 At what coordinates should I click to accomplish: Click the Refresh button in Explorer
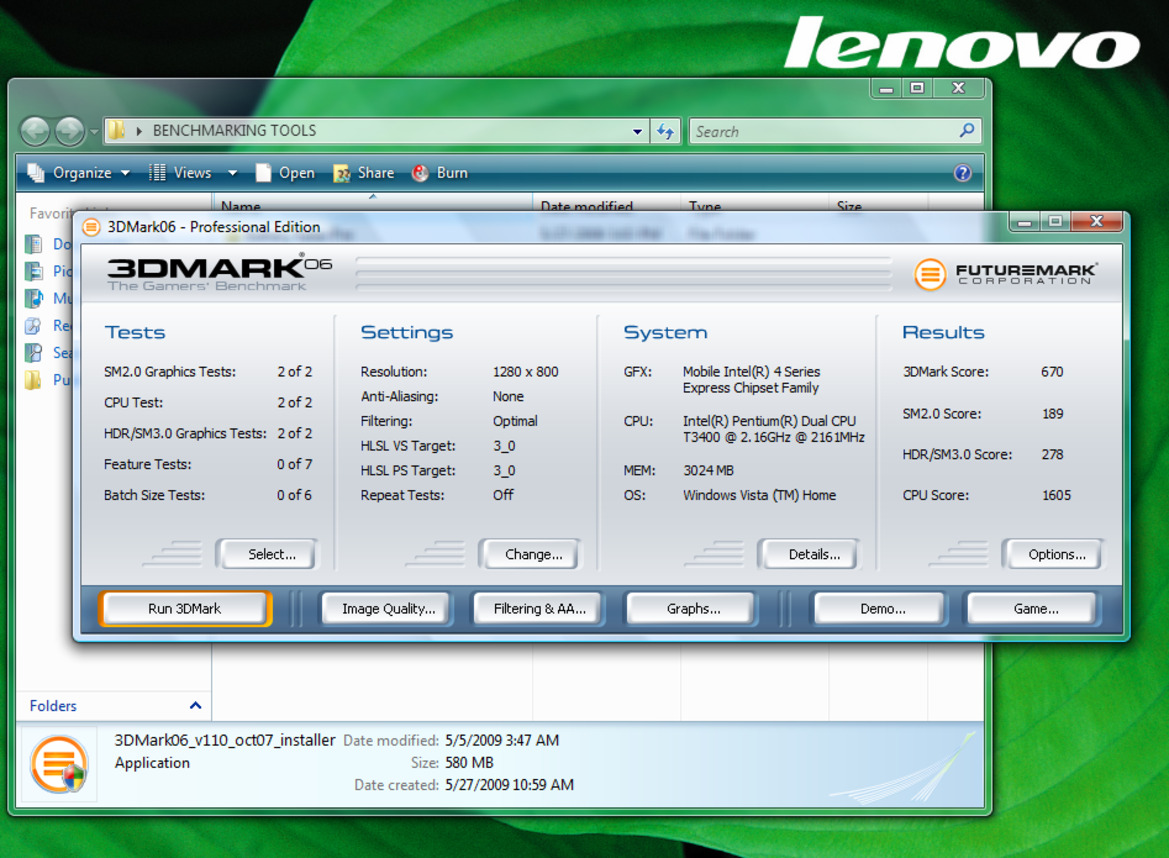[665, 131]
